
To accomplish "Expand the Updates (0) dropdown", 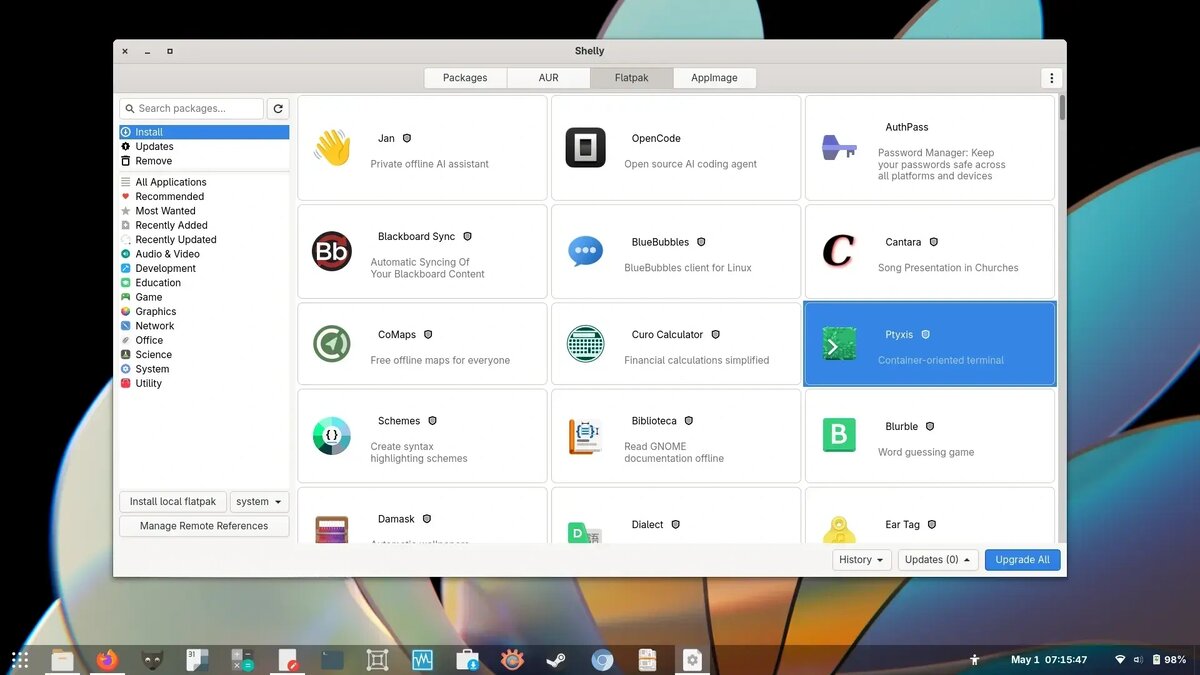I will click(938, 560).
